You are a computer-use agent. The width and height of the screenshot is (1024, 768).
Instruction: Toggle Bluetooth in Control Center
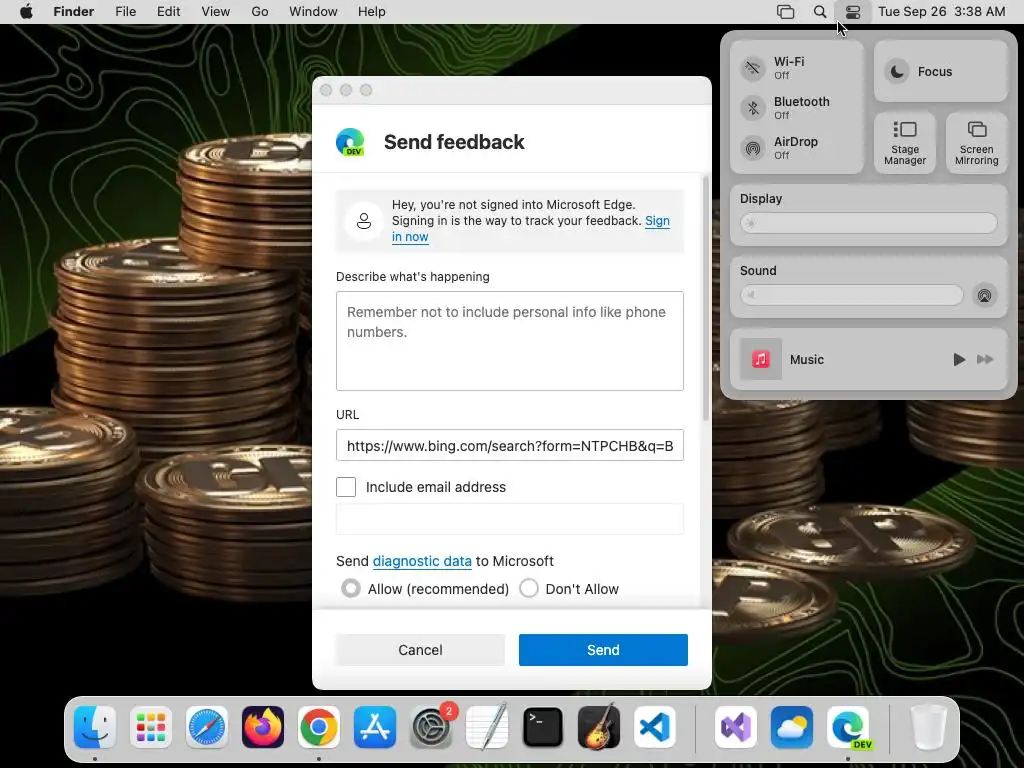click(x=753, y=108)
